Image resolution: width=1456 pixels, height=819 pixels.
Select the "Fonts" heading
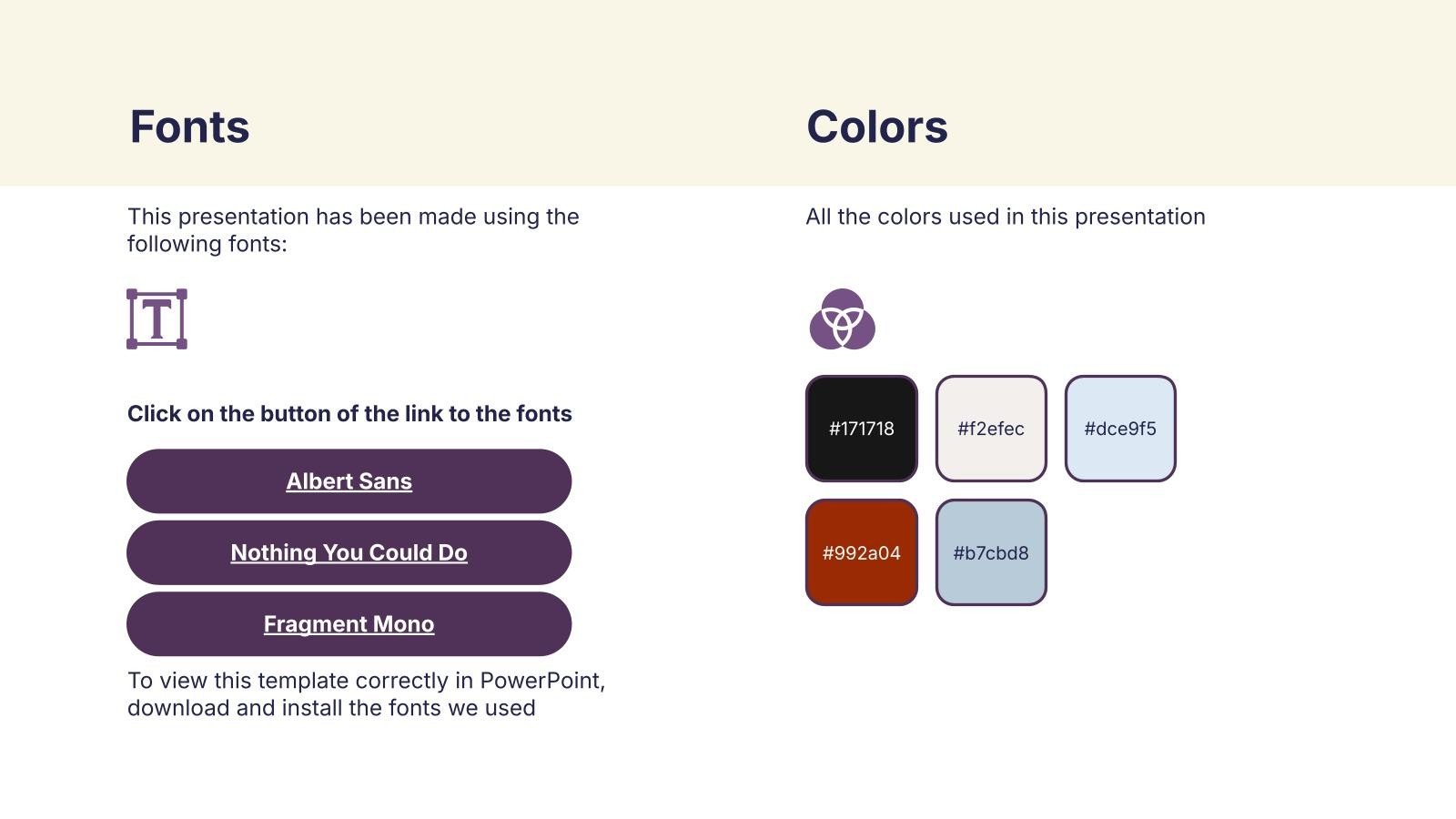click(x=189, y=126)
